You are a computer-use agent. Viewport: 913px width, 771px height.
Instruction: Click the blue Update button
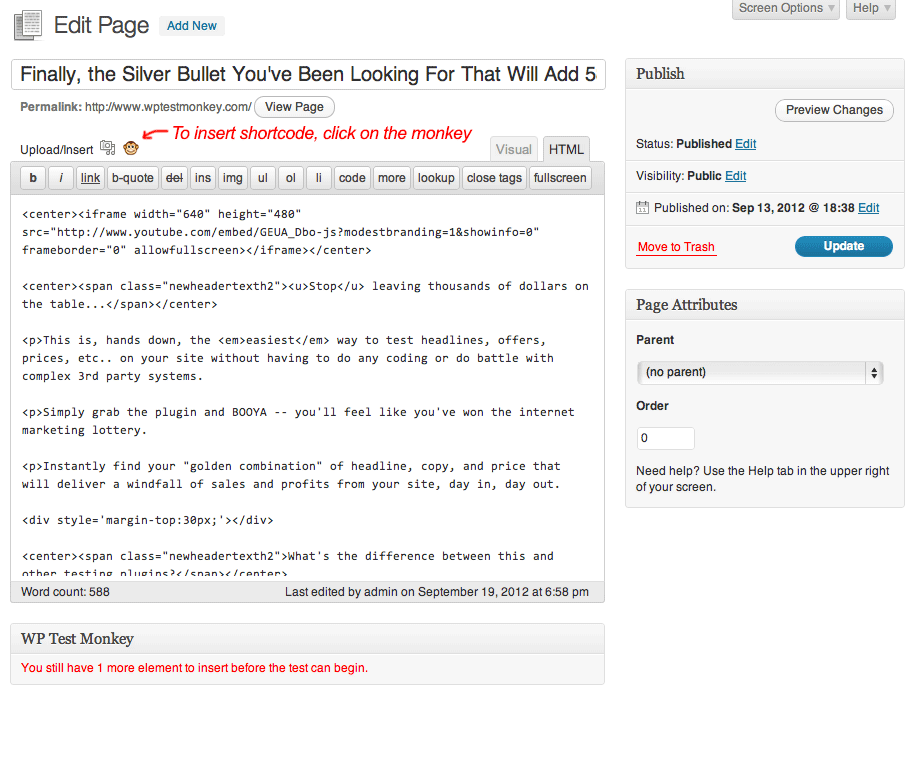click(843, 246)
